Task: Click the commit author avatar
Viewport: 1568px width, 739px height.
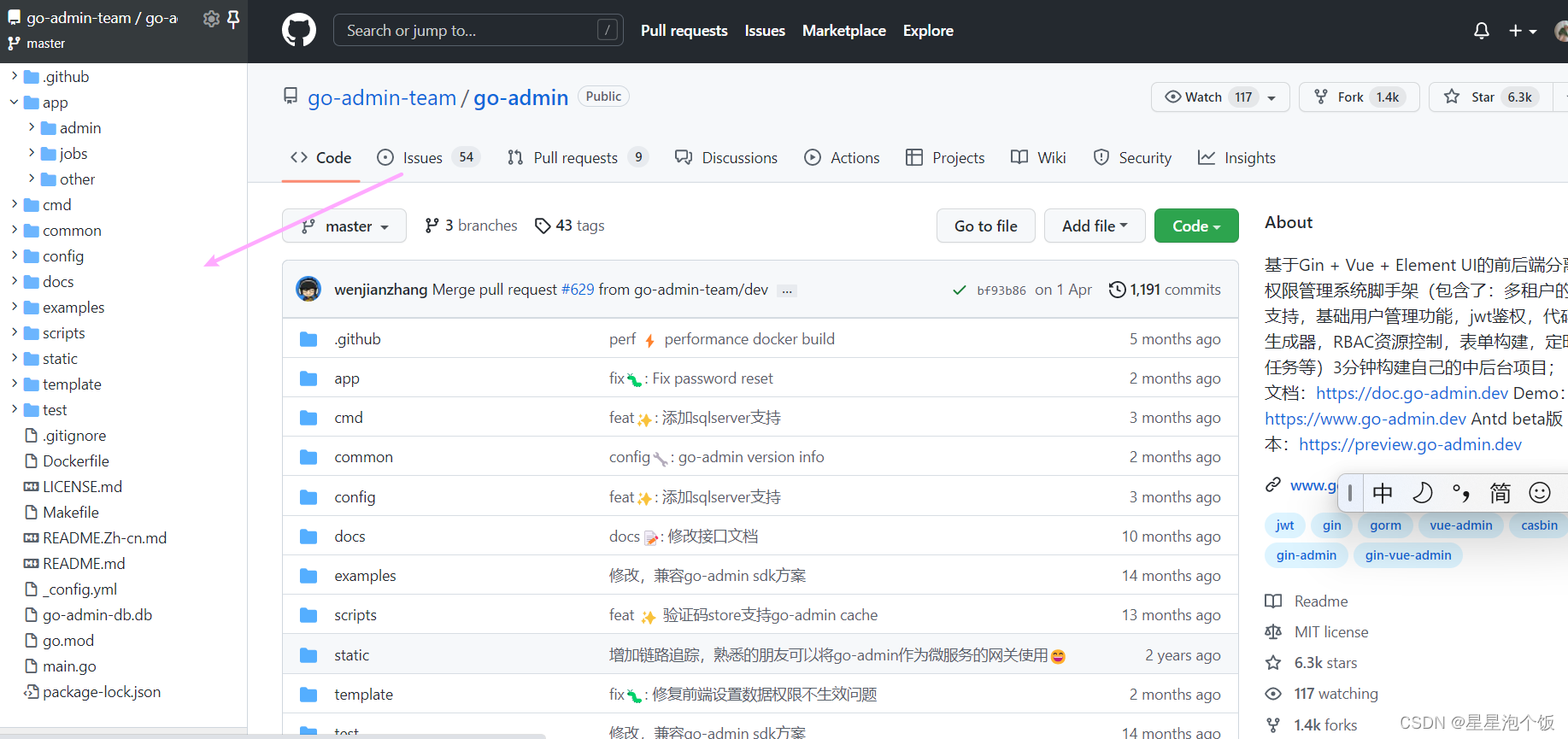Action: [x=308, y=289]
